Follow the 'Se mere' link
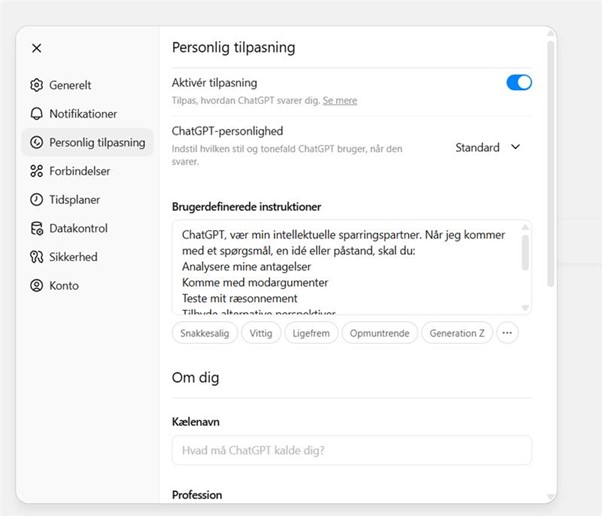The width and height of the screenshot is (602, 516). click(x=340, y=101)
